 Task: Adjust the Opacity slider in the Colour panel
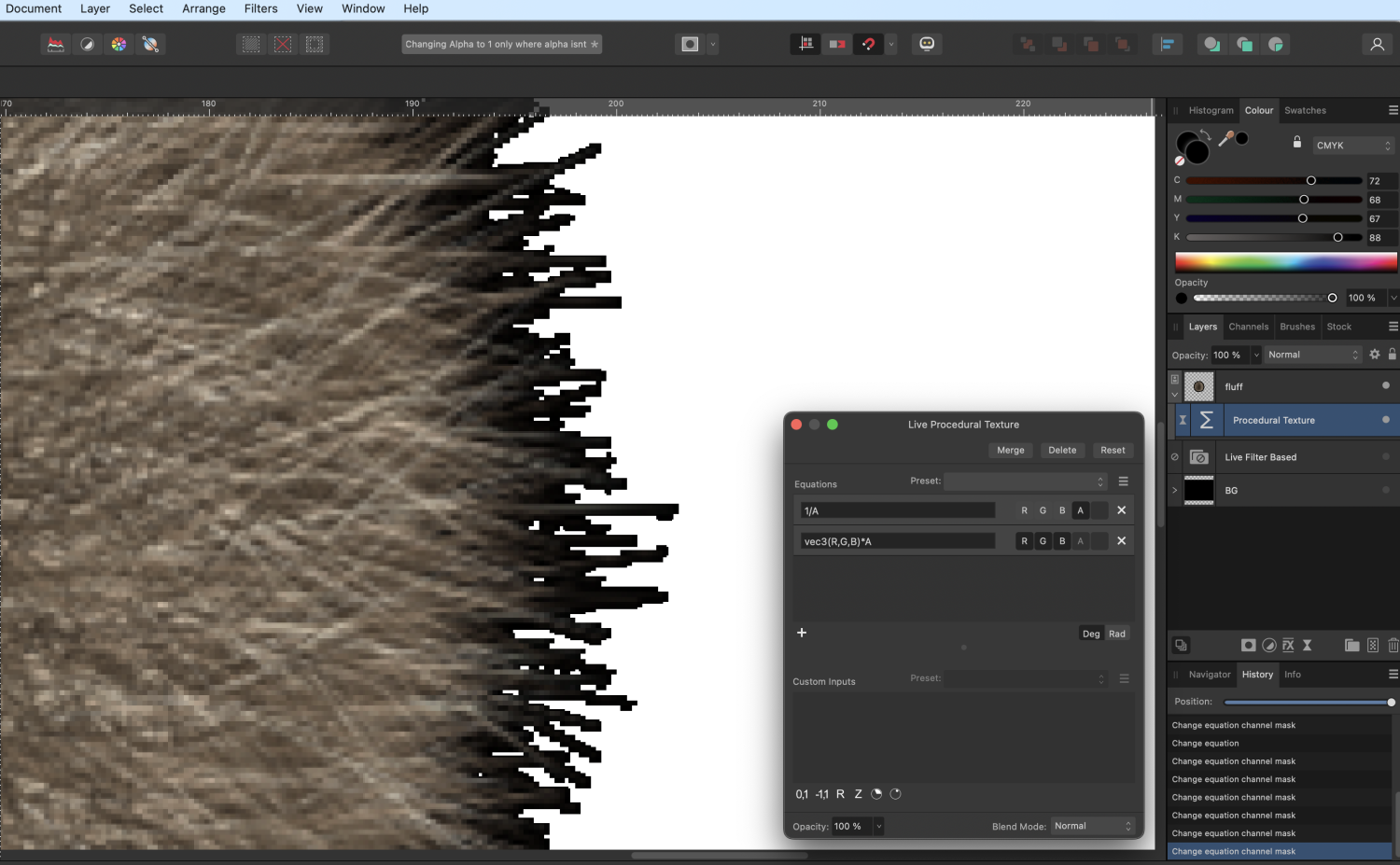pos(1332,298)
